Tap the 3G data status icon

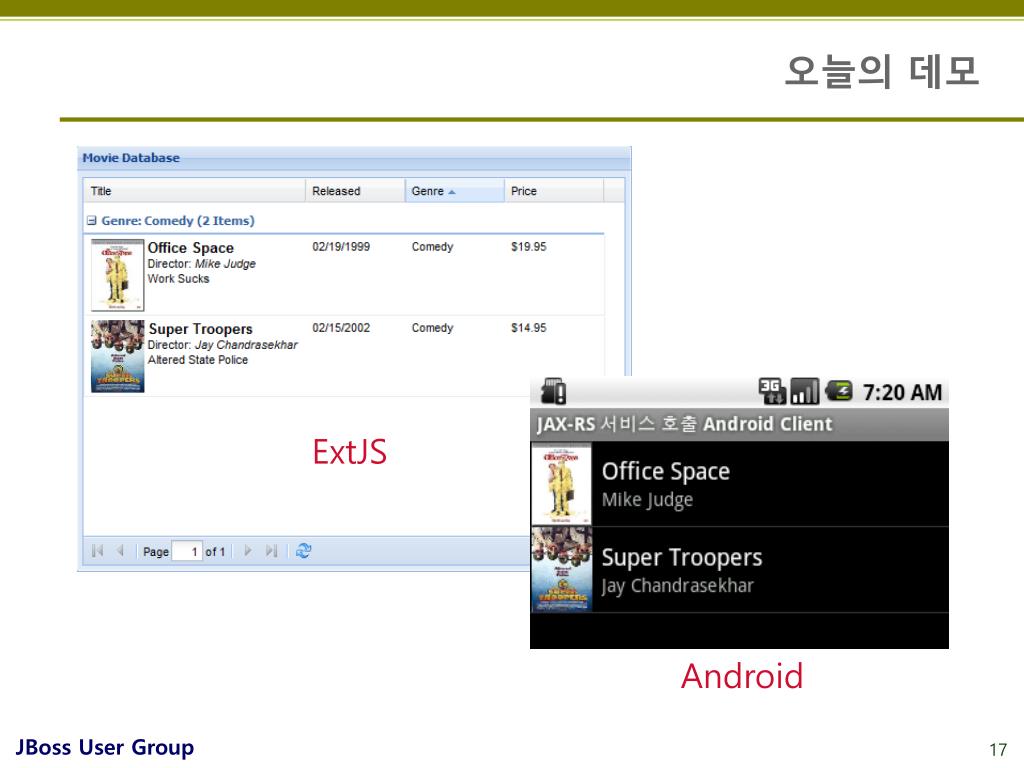tap(772, 392)
